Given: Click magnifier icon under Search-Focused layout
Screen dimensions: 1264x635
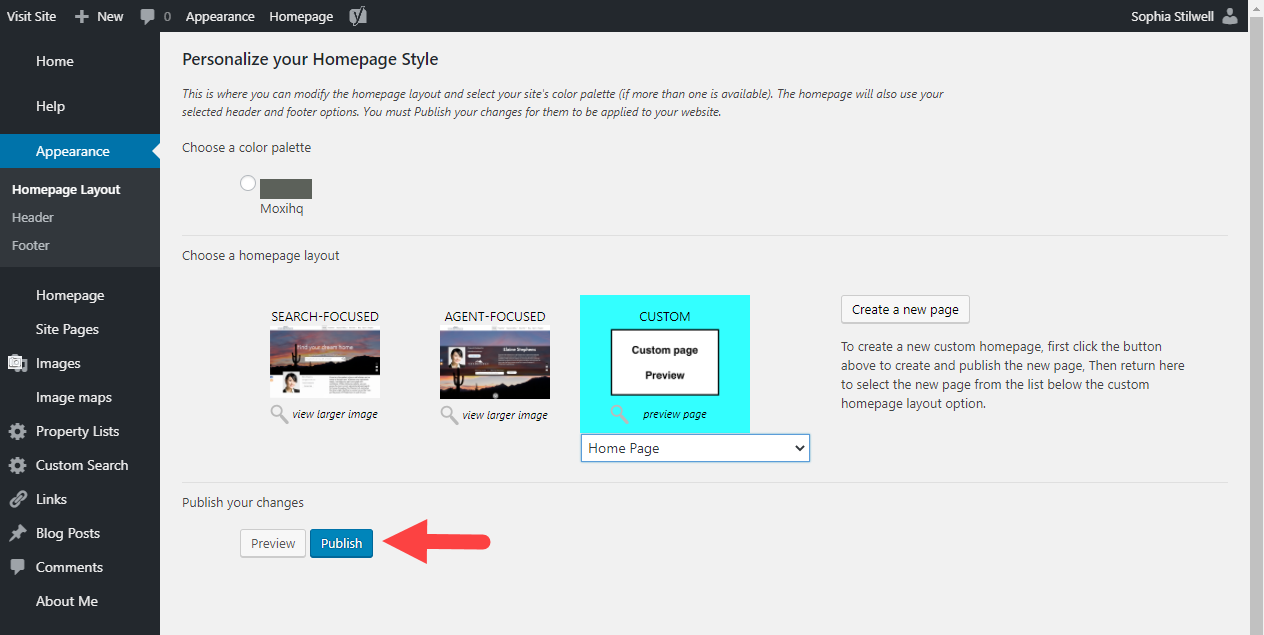Looking at the screenshot, I should coord(279,414).
